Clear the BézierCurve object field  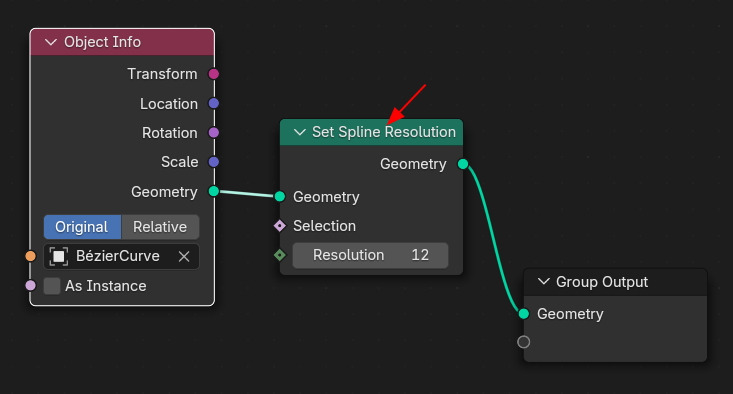click(x=184, y=256)
